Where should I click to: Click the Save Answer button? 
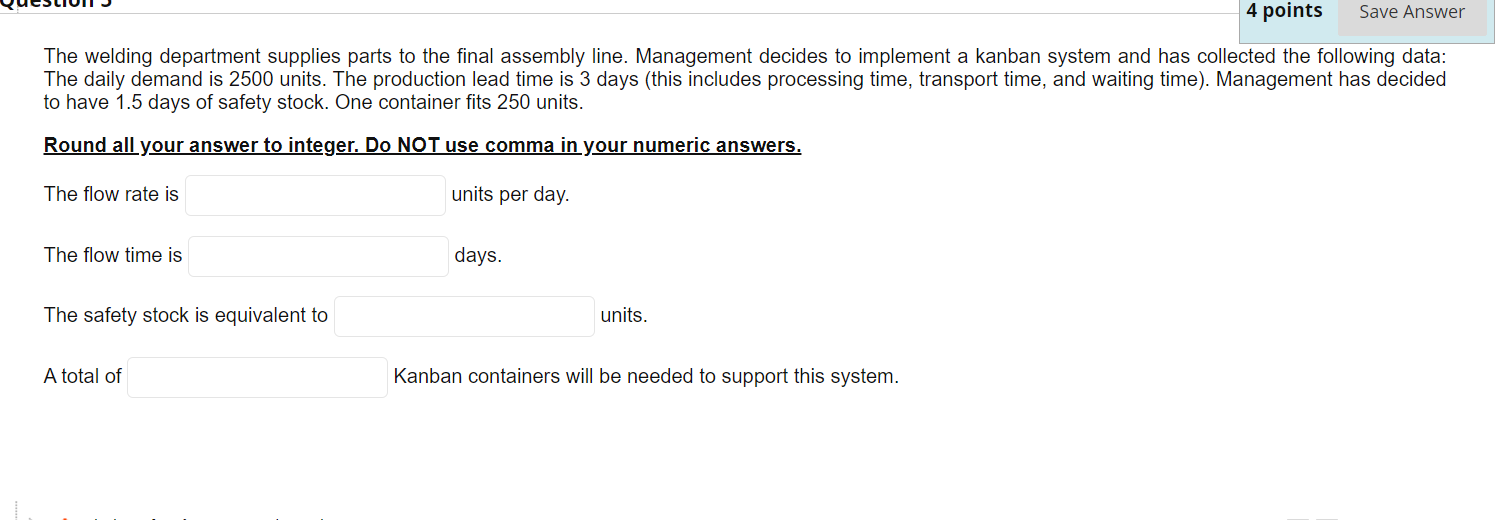[x=1411, y=13]
